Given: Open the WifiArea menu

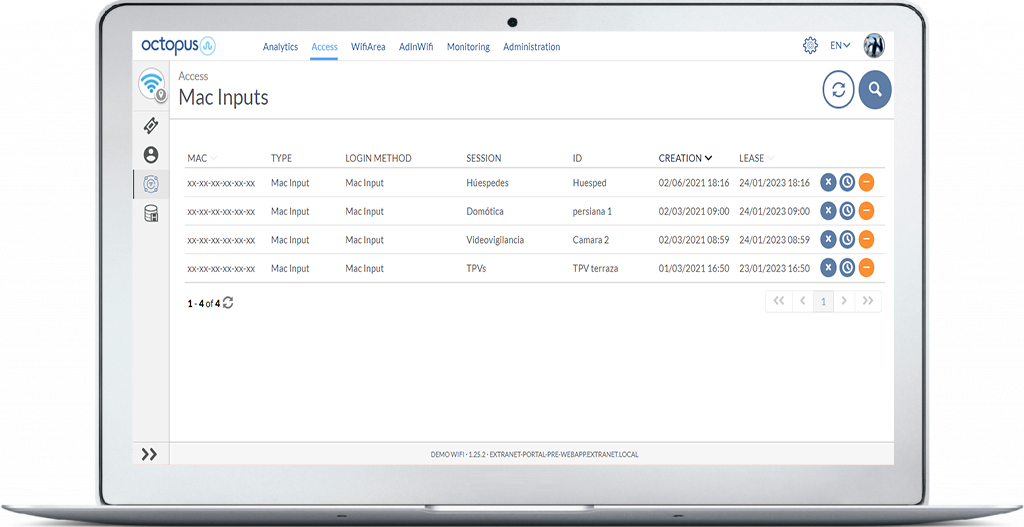Looking at the screenshot, I should (x=368, y=47).
